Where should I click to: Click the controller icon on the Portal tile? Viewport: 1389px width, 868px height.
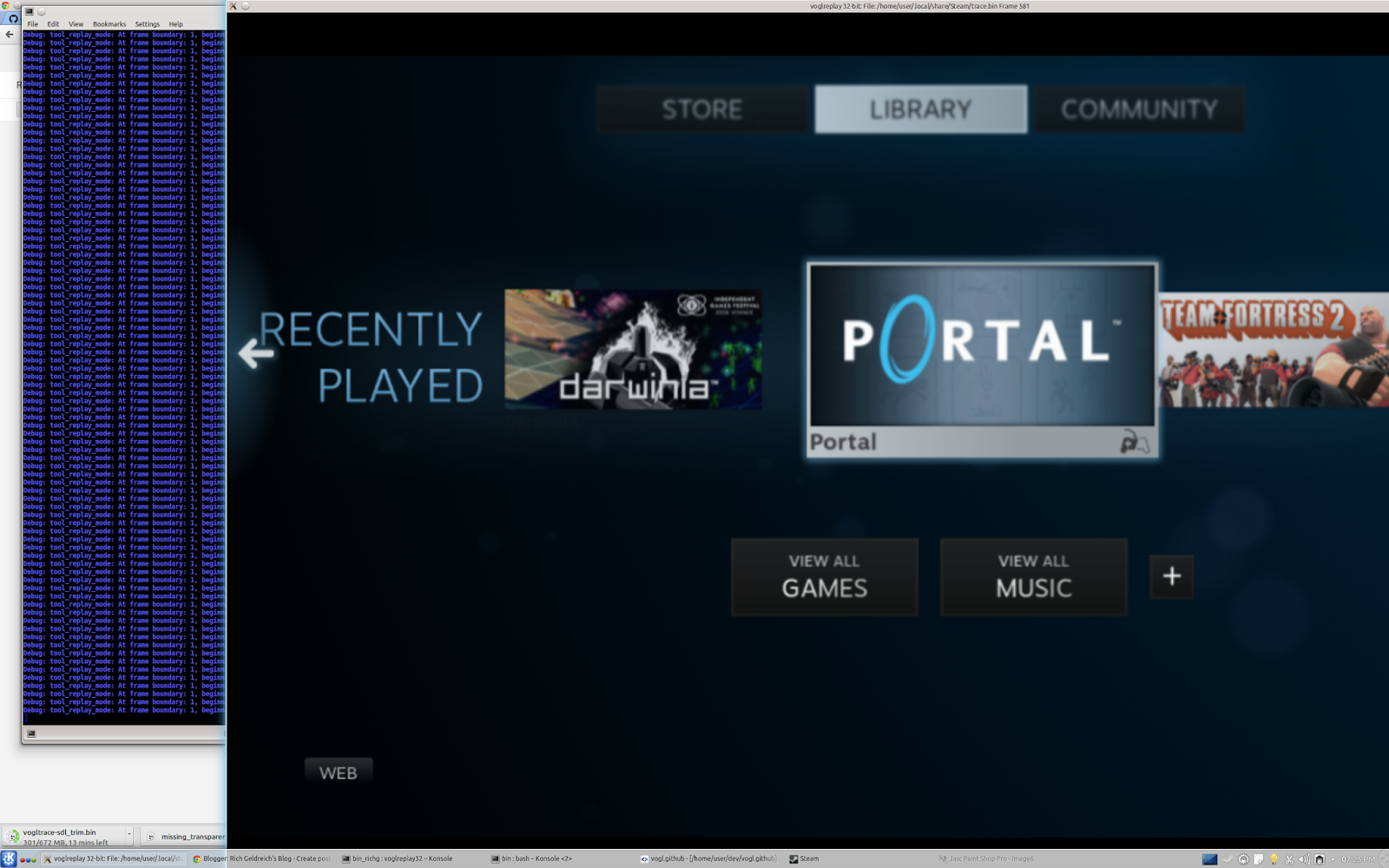pyautogui.click(x=1134, y=442)
